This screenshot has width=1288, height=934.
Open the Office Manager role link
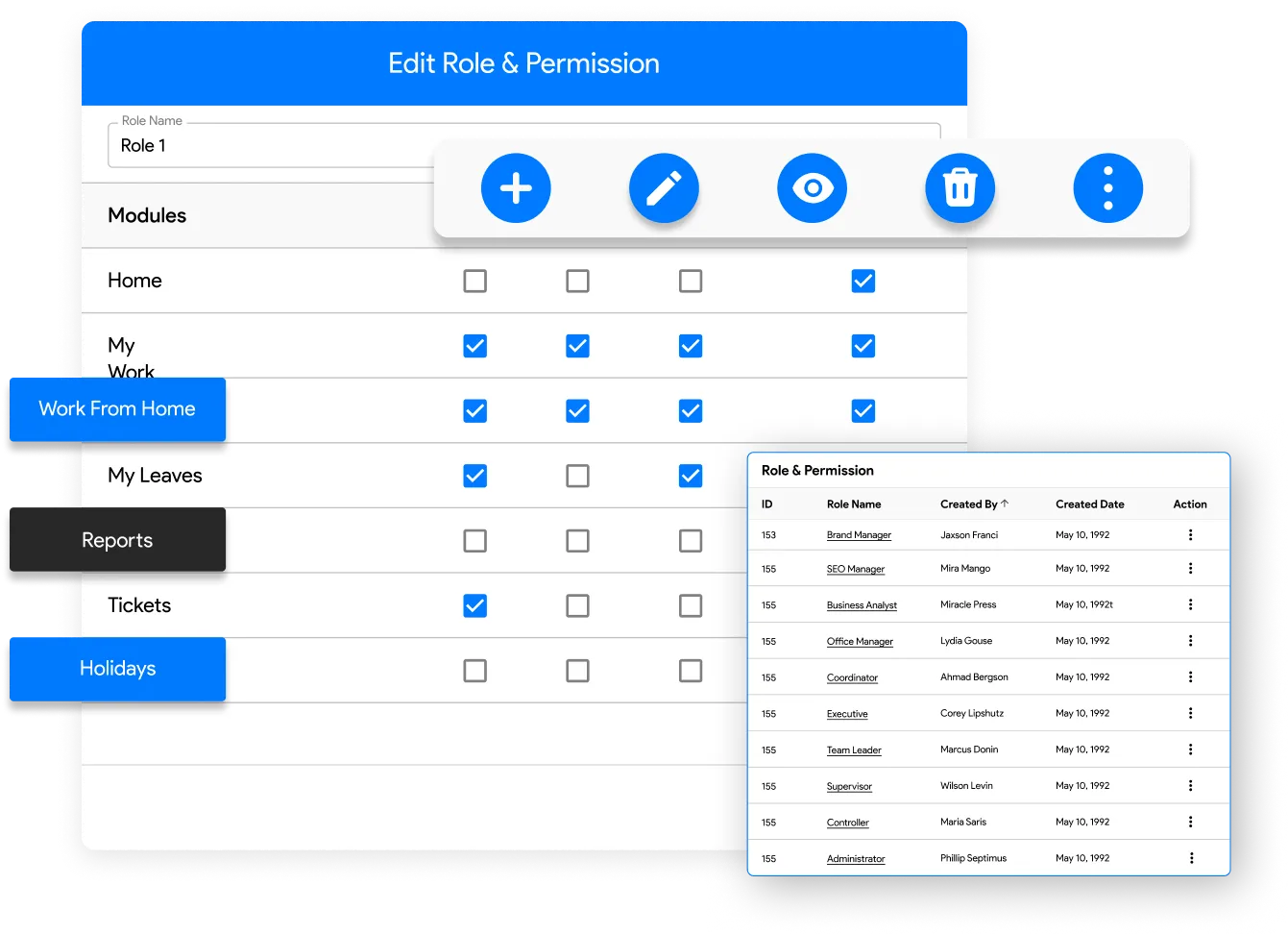860,641
